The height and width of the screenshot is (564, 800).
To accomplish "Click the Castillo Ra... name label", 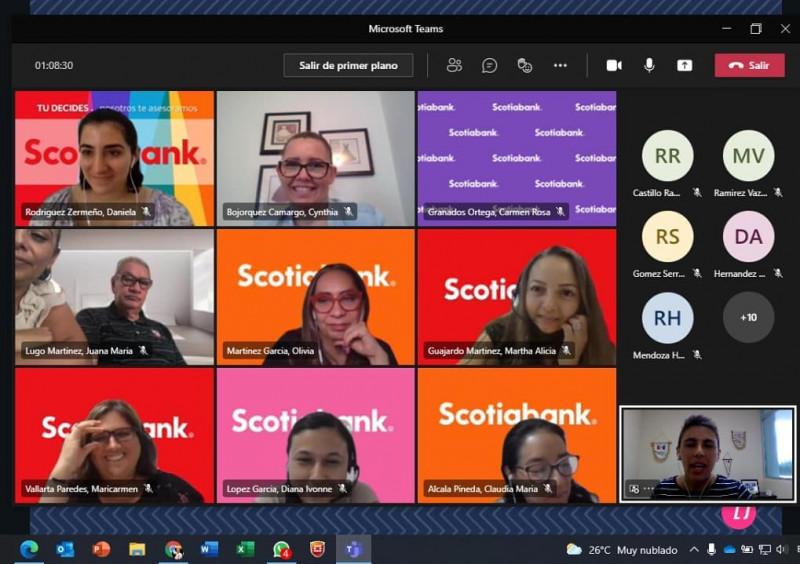I will tap(656, 192).
